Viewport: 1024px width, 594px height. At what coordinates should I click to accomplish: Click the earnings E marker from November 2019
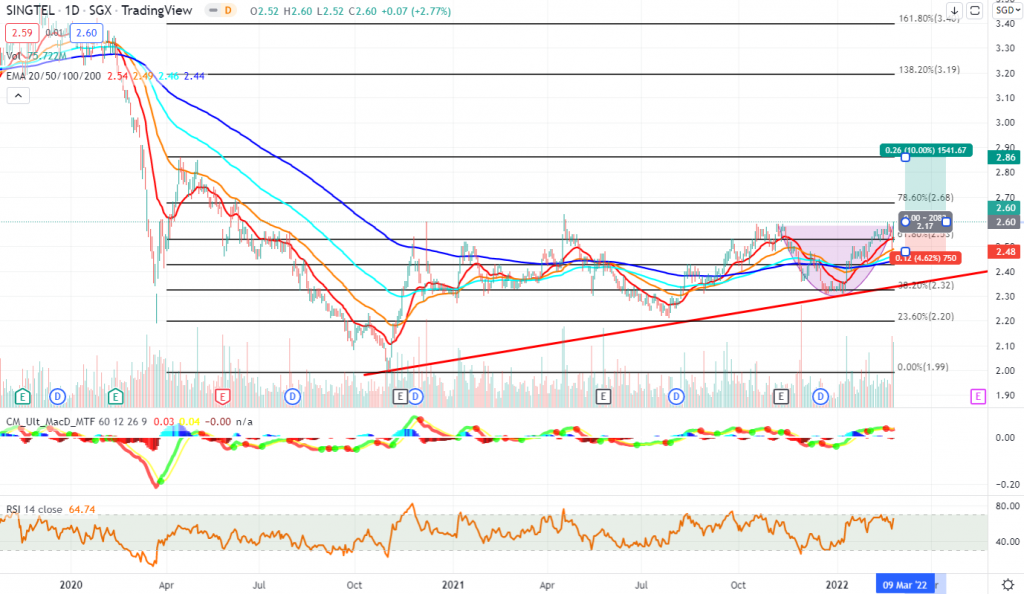tap(23, 396)
